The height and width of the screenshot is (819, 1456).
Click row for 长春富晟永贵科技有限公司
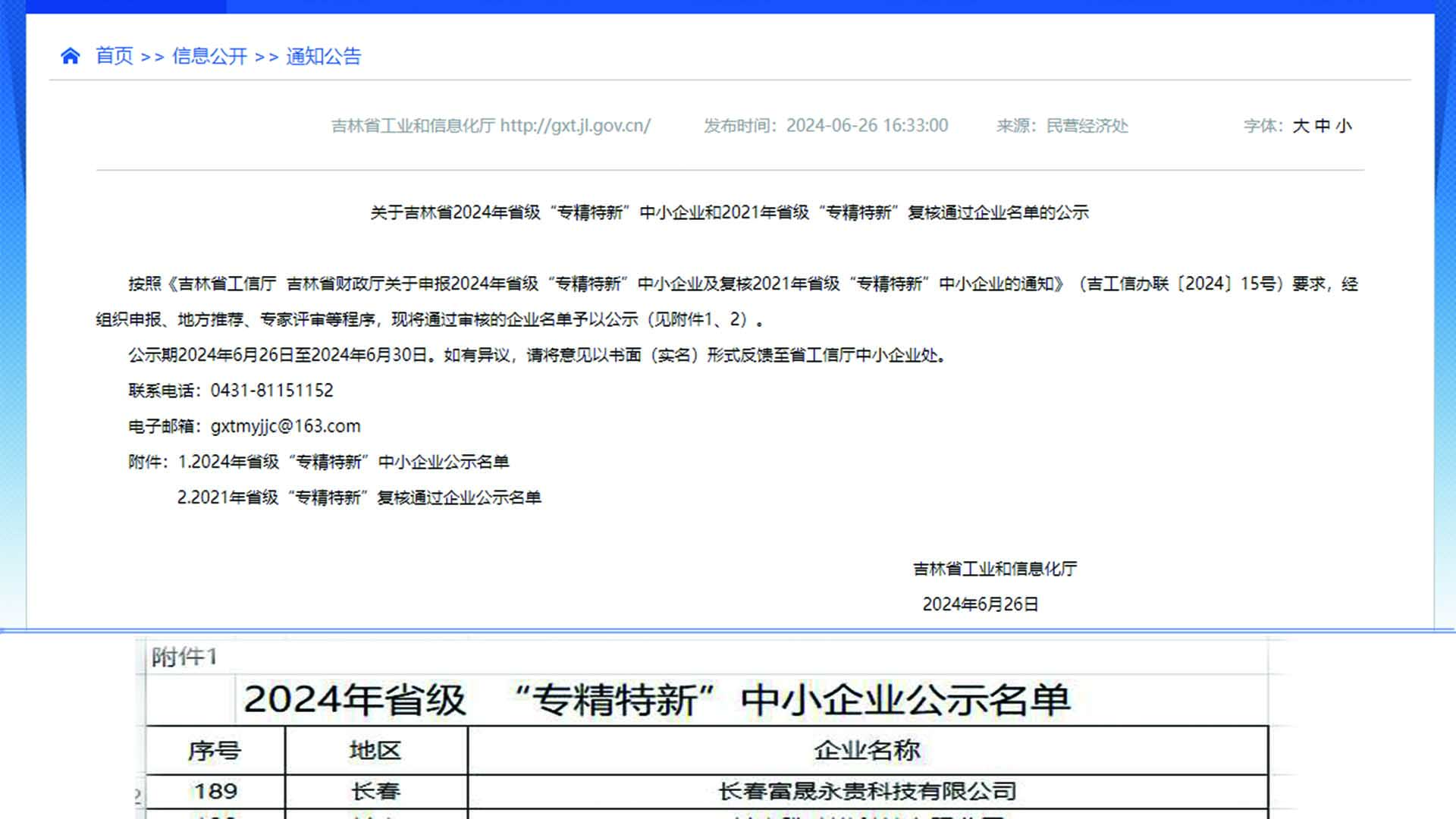tap(868, 791)
